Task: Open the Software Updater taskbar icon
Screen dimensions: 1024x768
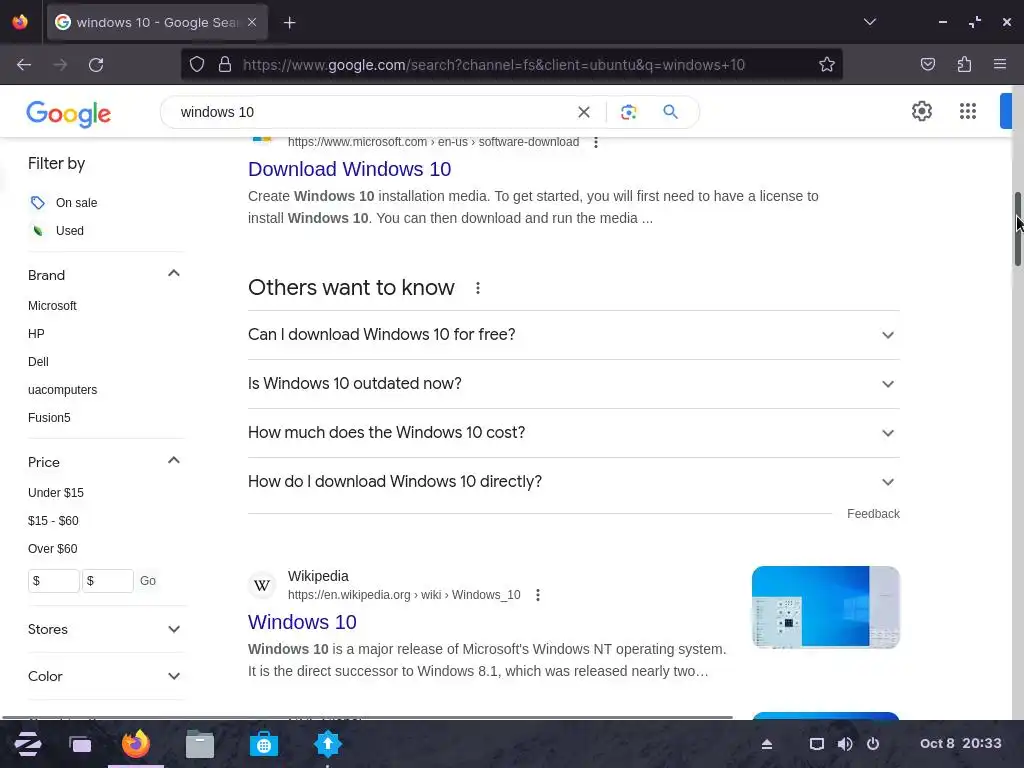Action: tap(328, 744)
